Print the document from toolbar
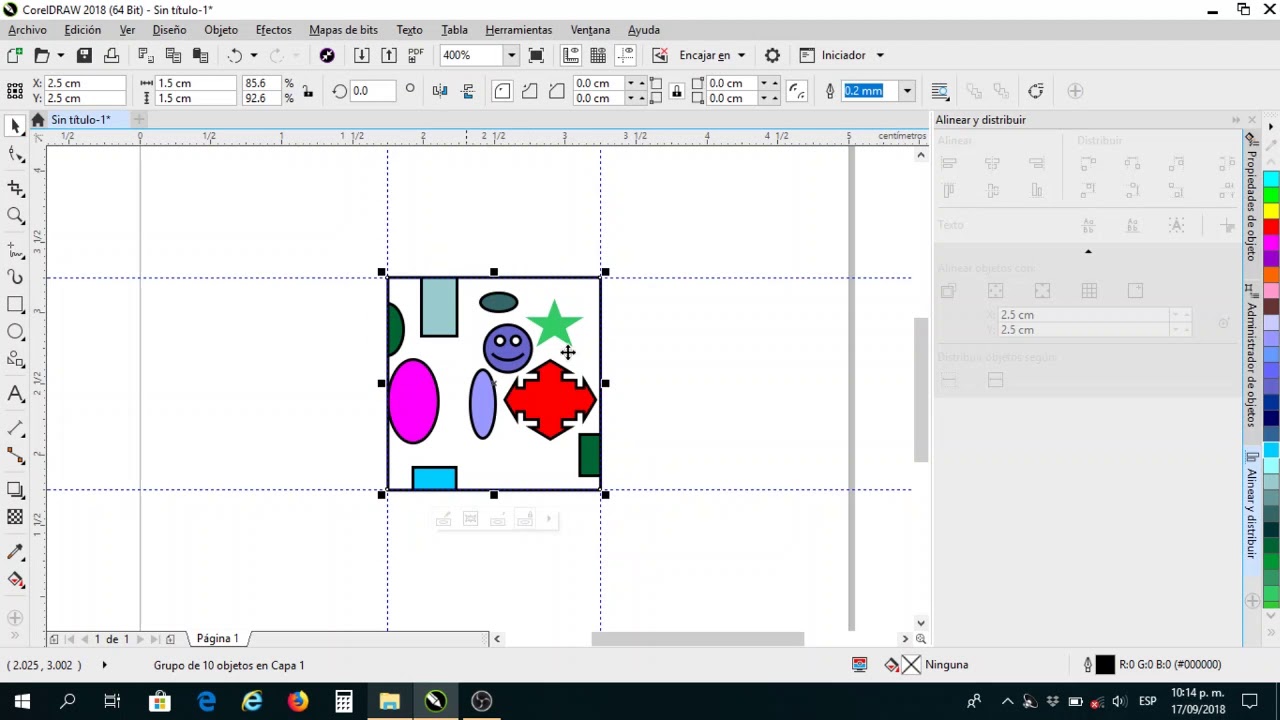 point(112,55)
